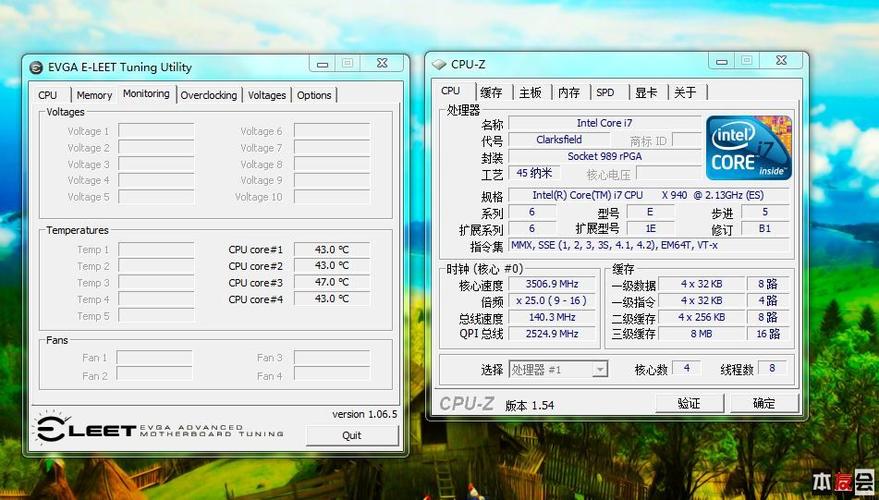Click the 线程数 value 8
Screen dimensions: 879x500
[x=772, y=368]
